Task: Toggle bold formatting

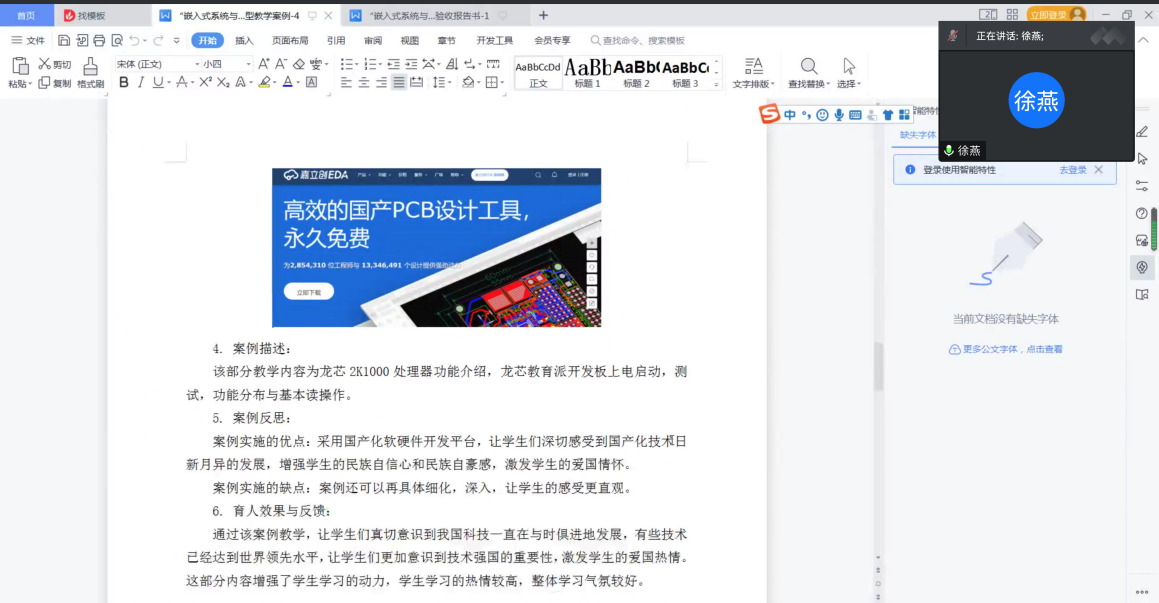Action: click(124, 82)
